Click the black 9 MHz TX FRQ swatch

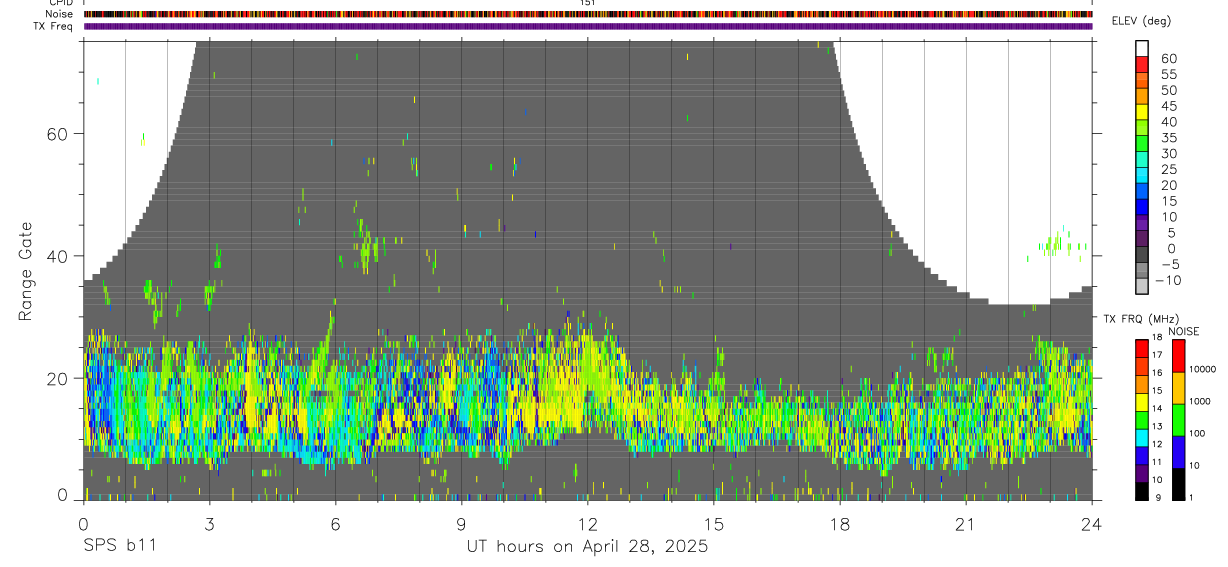click(x=1142, y=491)
